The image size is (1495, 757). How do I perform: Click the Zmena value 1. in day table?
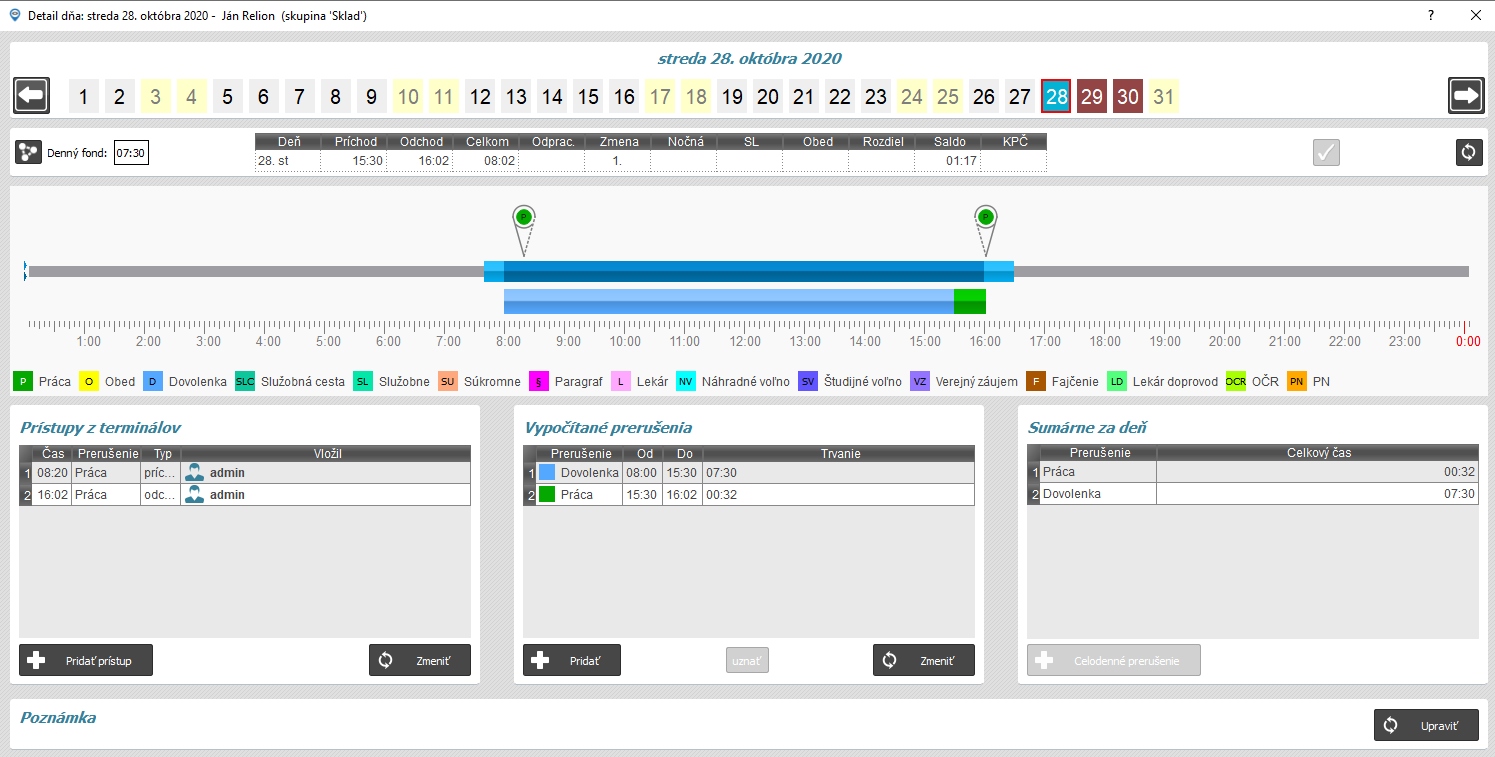(x=618, y=161)
